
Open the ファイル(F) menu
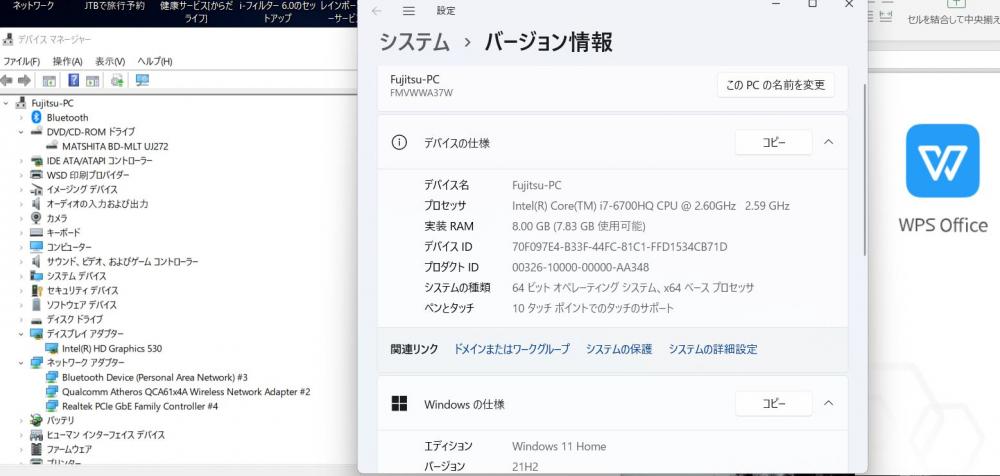(x=22, y=61)
